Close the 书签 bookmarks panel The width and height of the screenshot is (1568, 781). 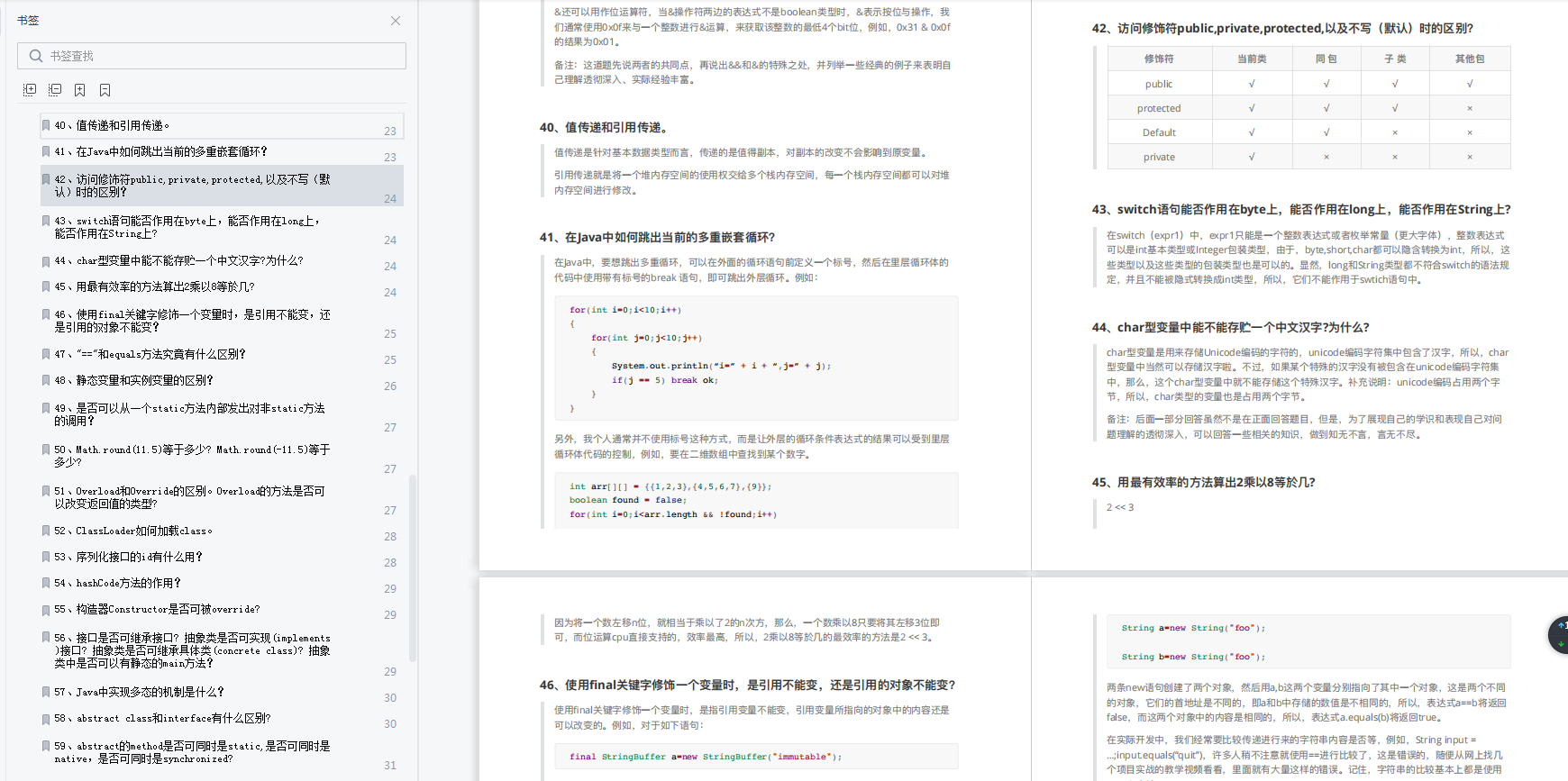click(396, 21)
